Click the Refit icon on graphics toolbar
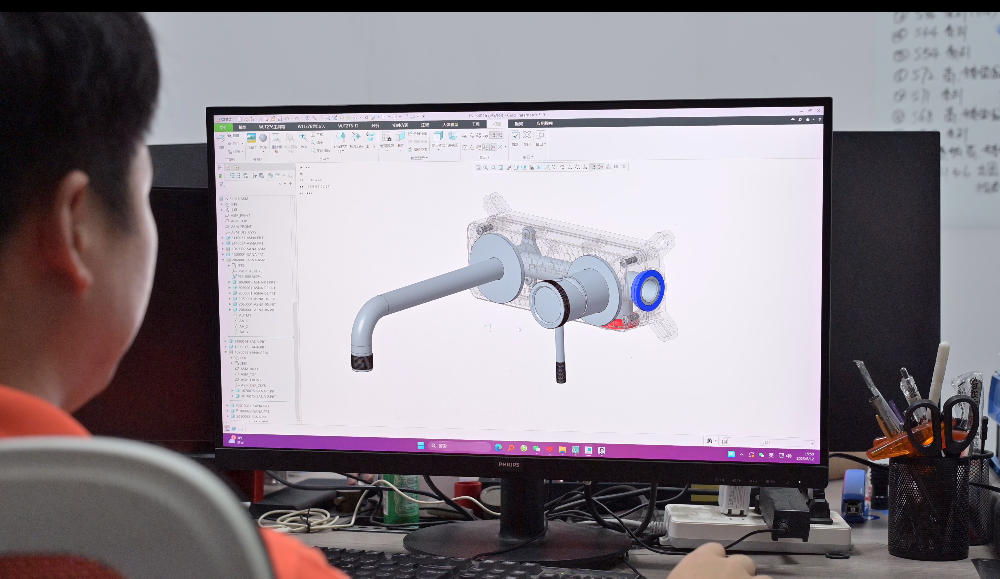The image size is (1000, 579). [478, 167]
